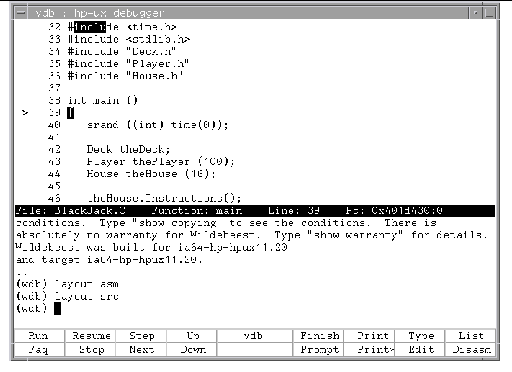
Task: Click the 'Wildebeest was built for' message line
Action: [152, 247]
